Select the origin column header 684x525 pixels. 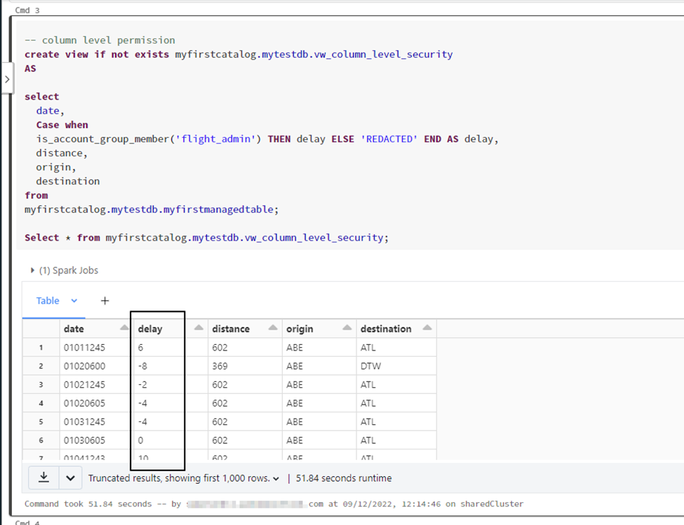click(x=319, y=328)
